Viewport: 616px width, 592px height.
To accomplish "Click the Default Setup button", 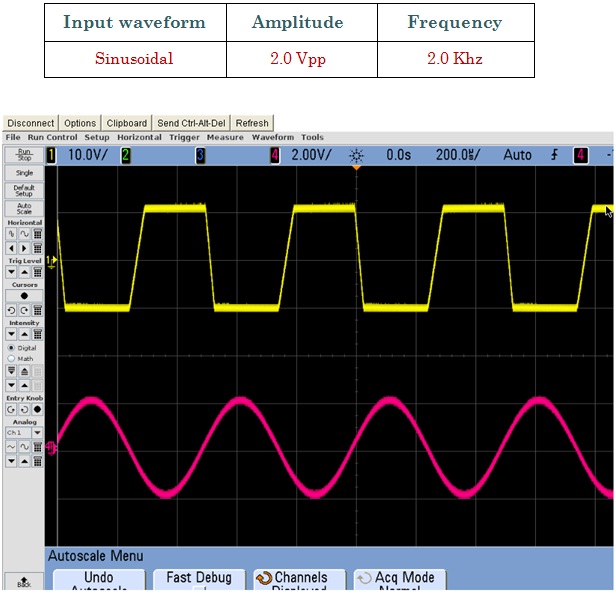I will (24, 191).
